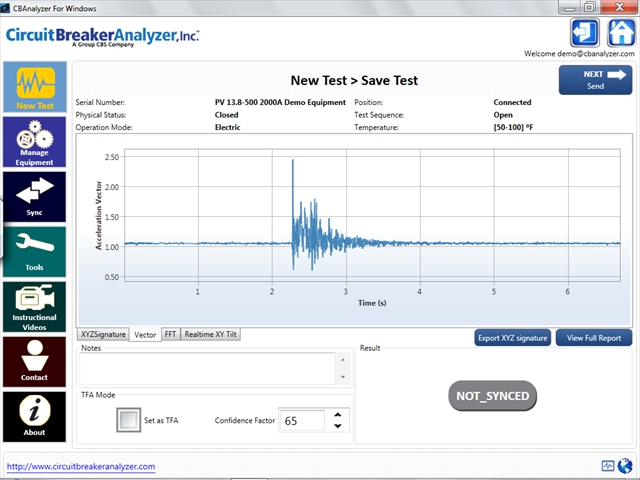Click Notes scrollbar down arrow

343,377
